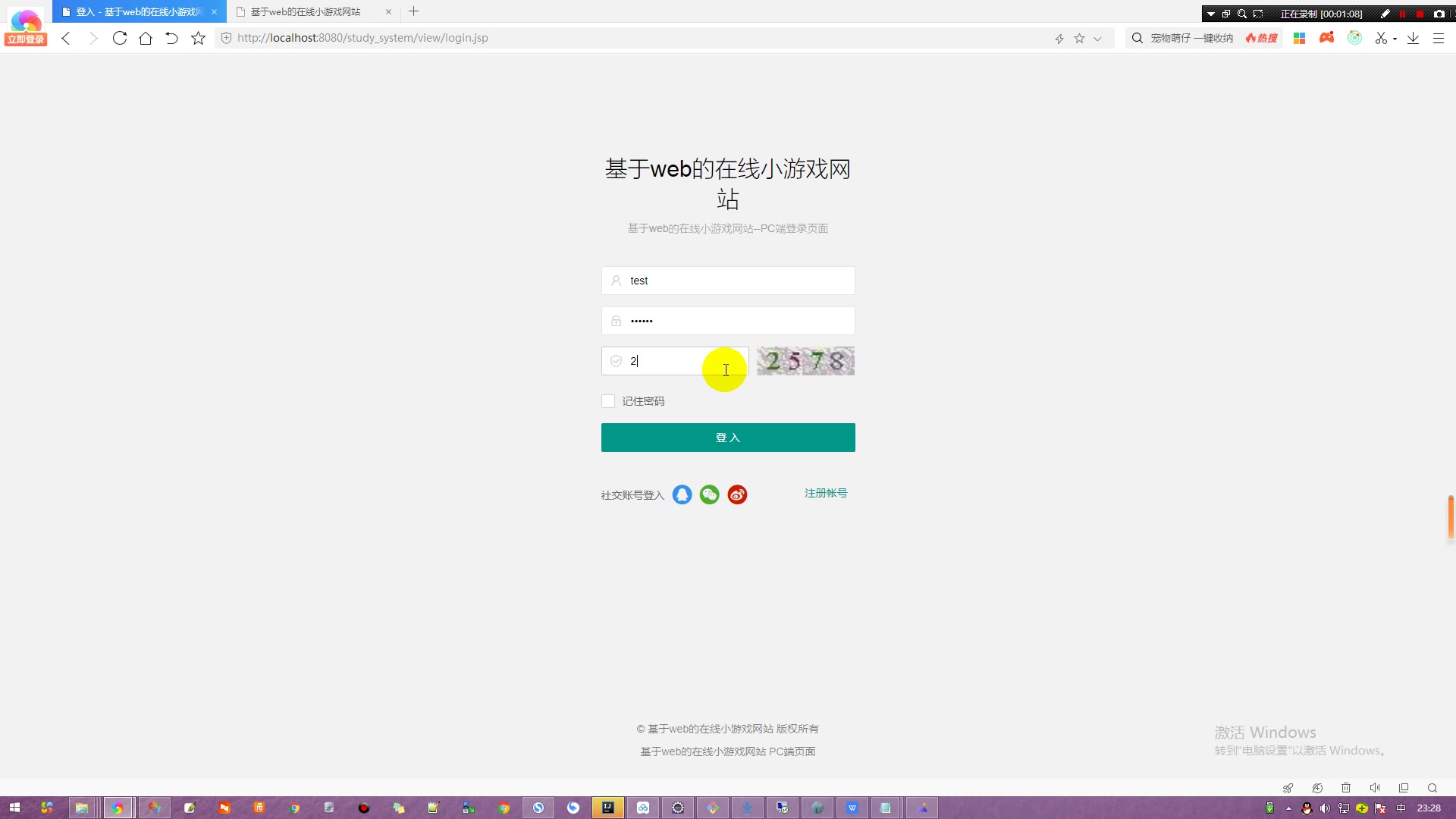This screenshot has height=819, width=1456.
Task: Click the star icon inside address bar
Action: coord(1079,39)
